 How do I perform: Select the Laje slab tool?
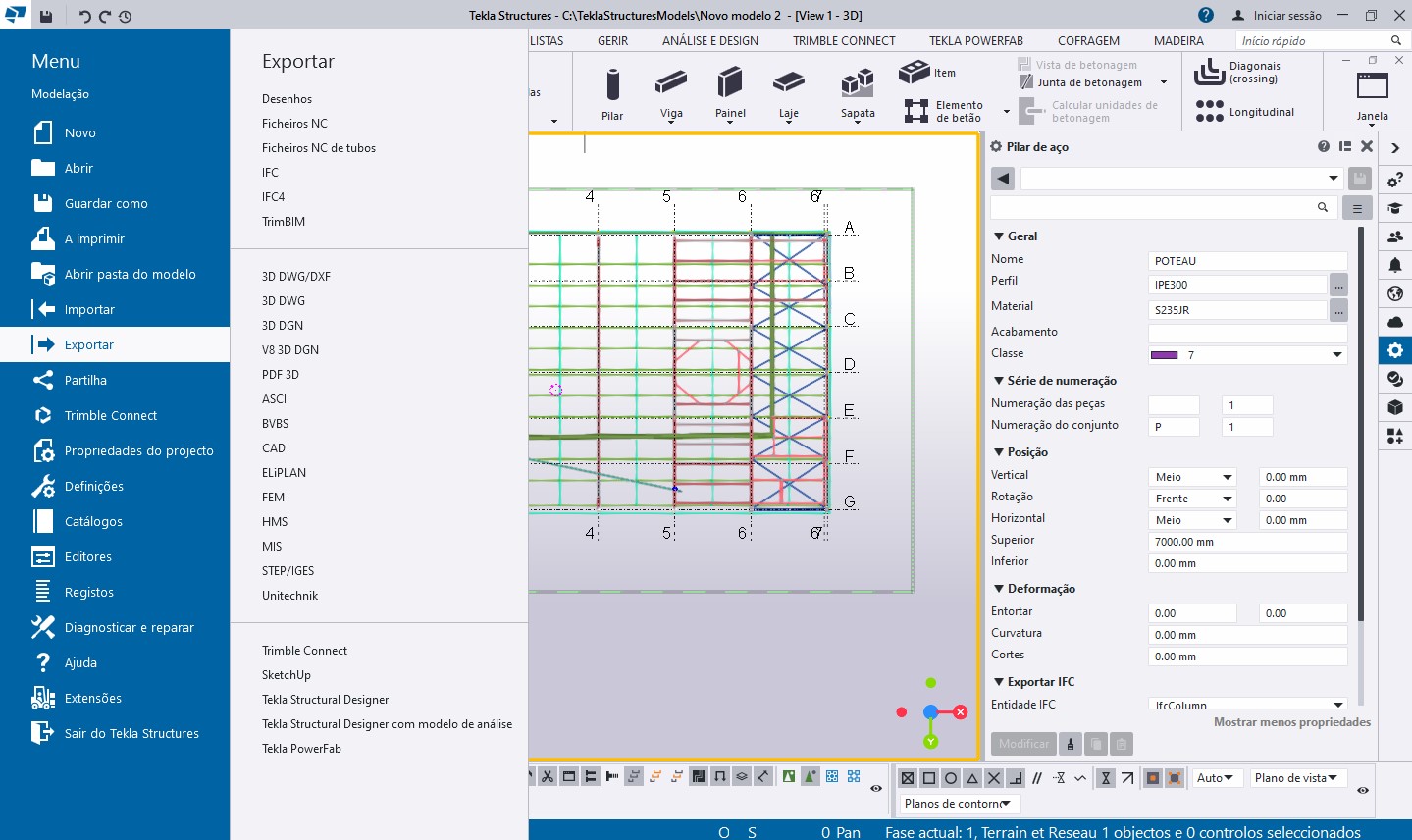point(789,93)
